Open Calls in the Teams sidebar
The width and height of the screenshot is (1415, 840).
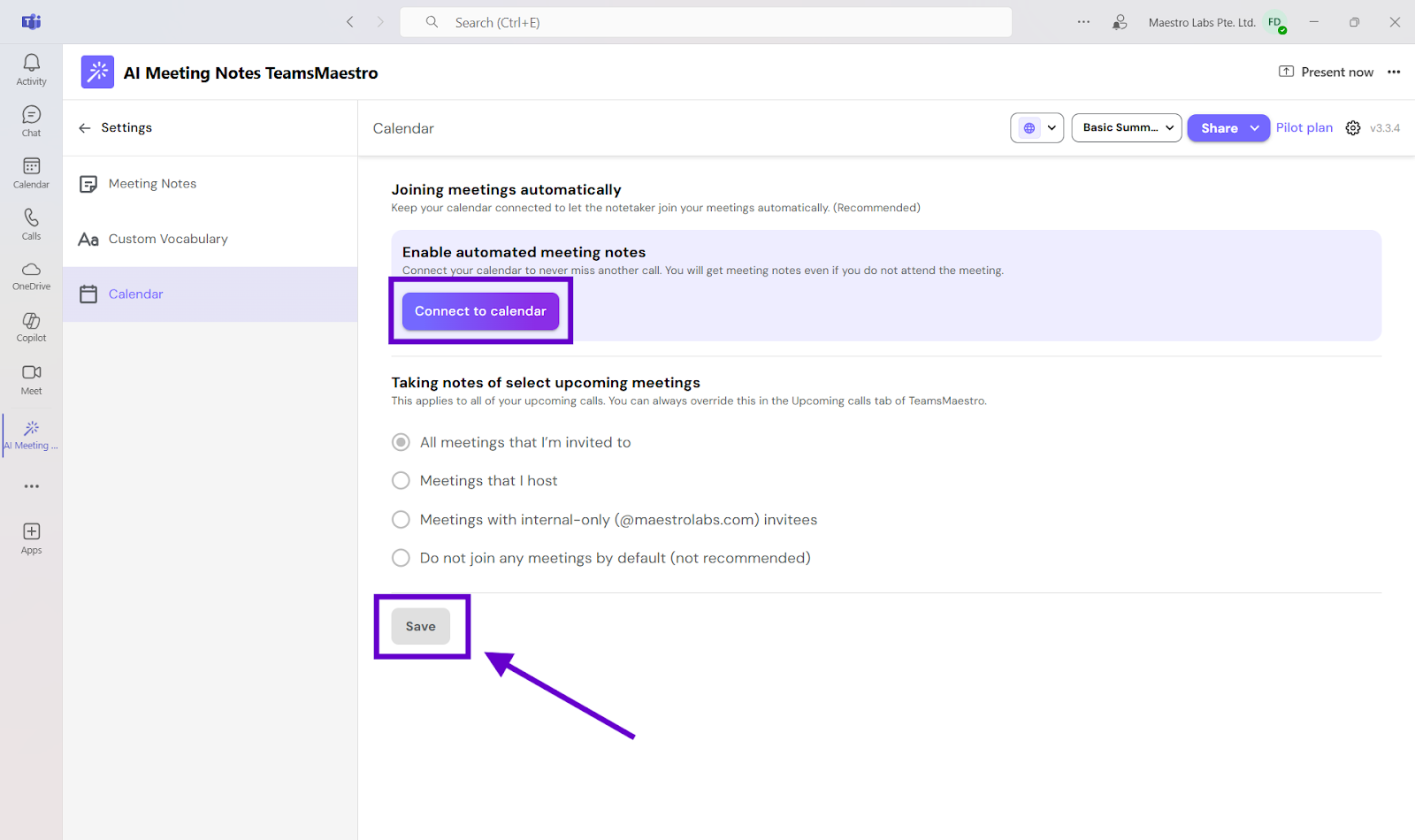click(x=31, y=224)
